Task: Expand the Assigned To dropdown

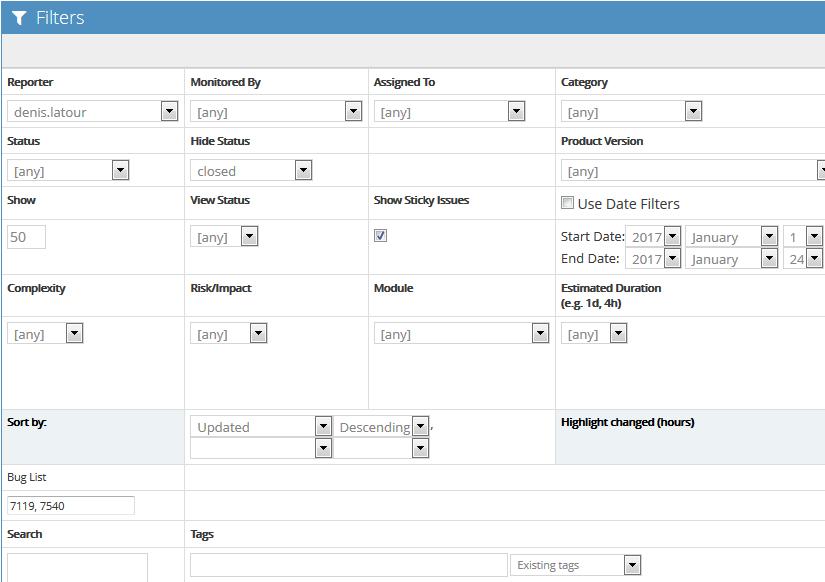Action: pos(449,112)
